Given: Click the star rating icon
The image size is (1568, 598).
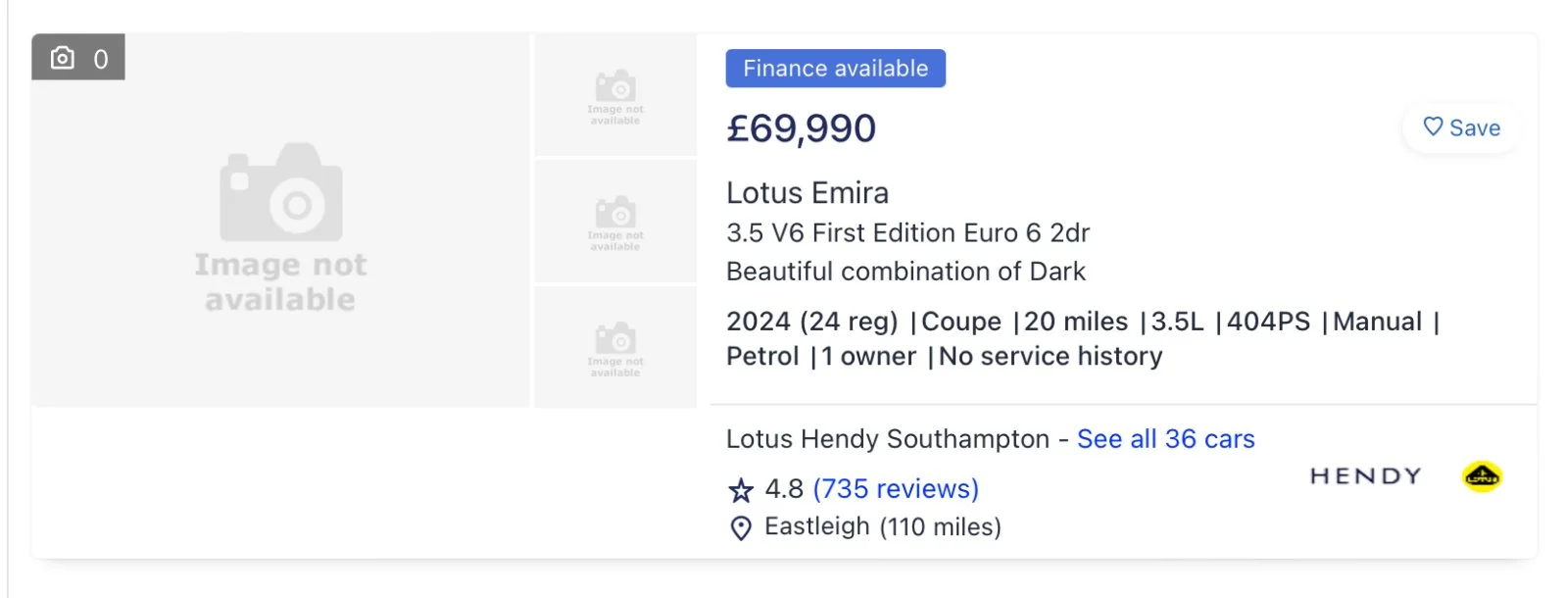Looking at the screenshot, I should click(741, 489).
